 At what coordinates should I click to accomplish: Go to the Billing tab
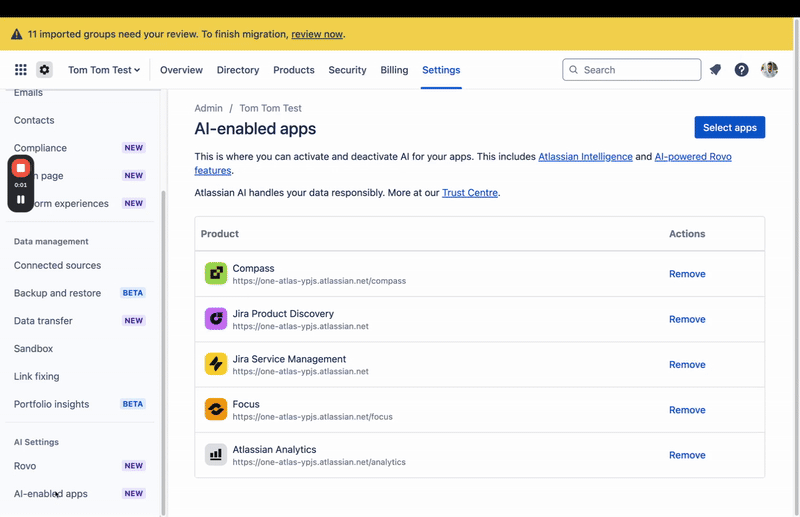click(394, 70)
